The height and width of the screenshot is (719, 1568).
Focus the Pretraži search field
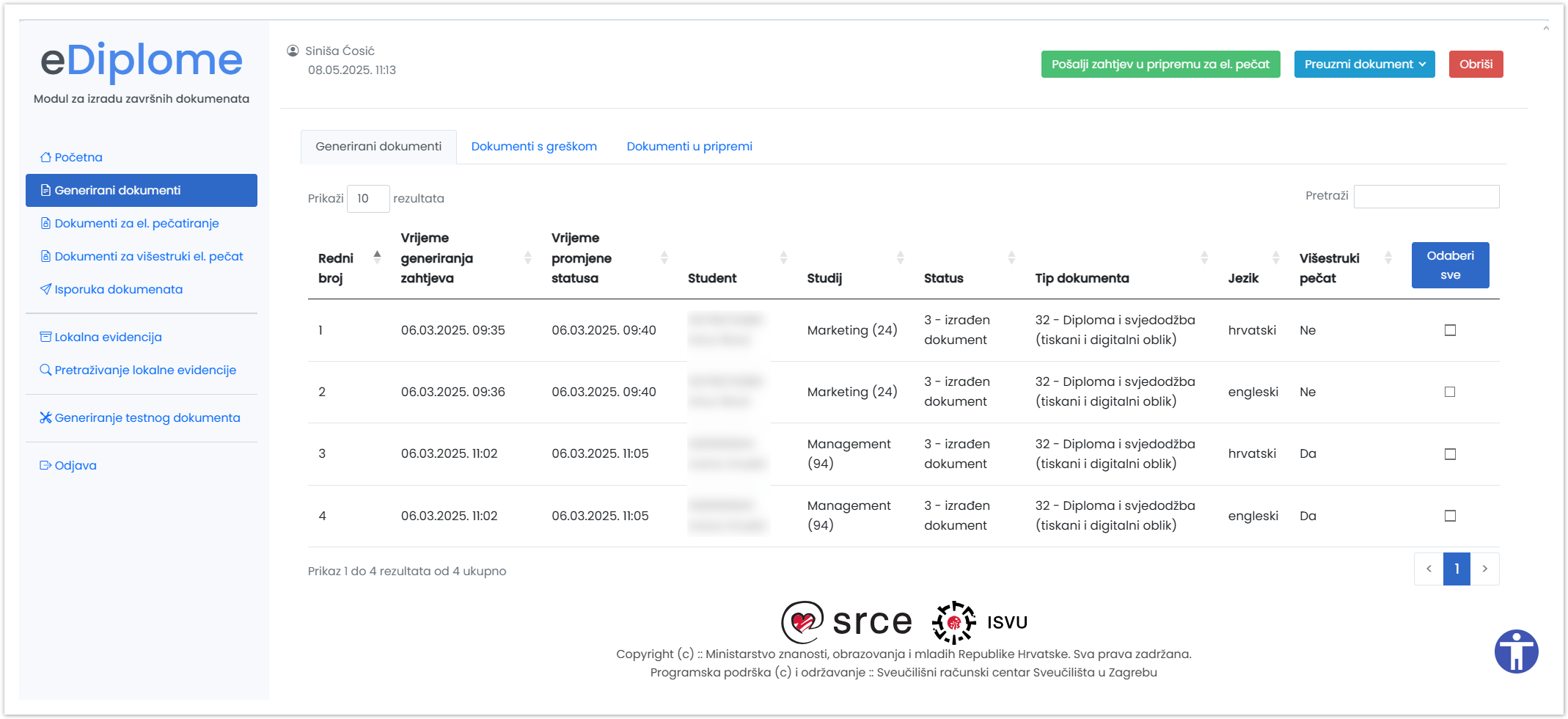[1426, 197]
